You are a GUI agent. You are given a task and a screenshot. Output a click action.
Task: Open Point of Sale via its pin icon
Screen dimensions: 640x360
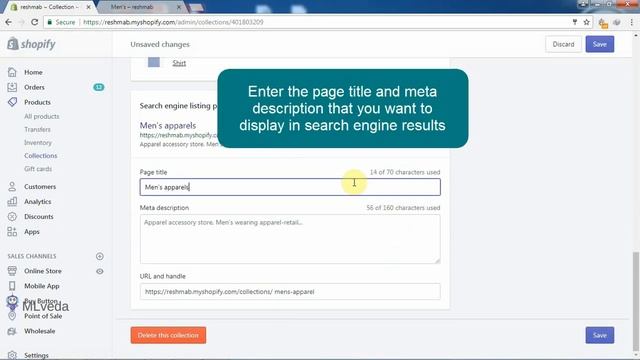12,316
